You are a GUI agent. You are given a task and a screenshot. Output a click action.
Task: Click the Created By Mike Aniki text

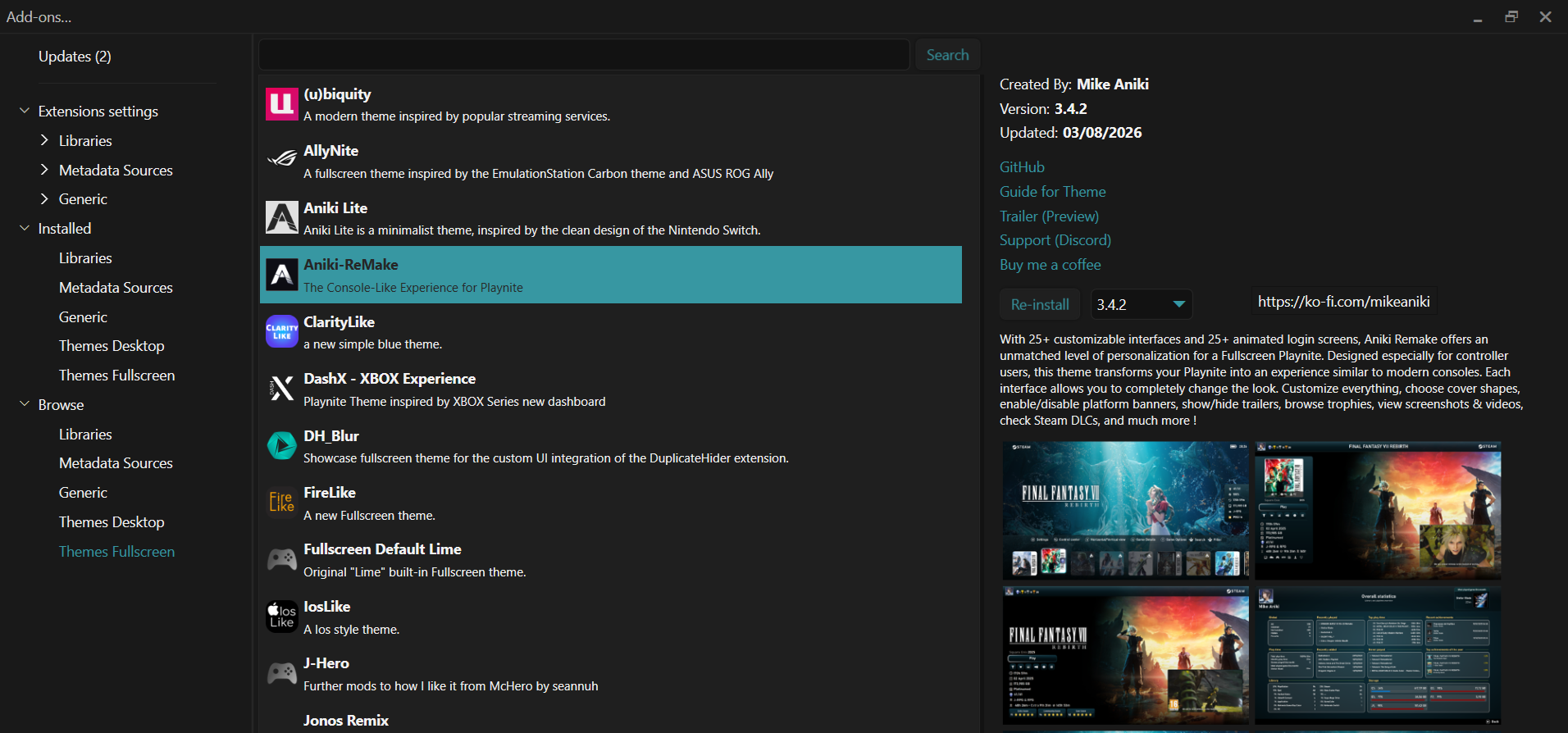tap(1074, 84)
